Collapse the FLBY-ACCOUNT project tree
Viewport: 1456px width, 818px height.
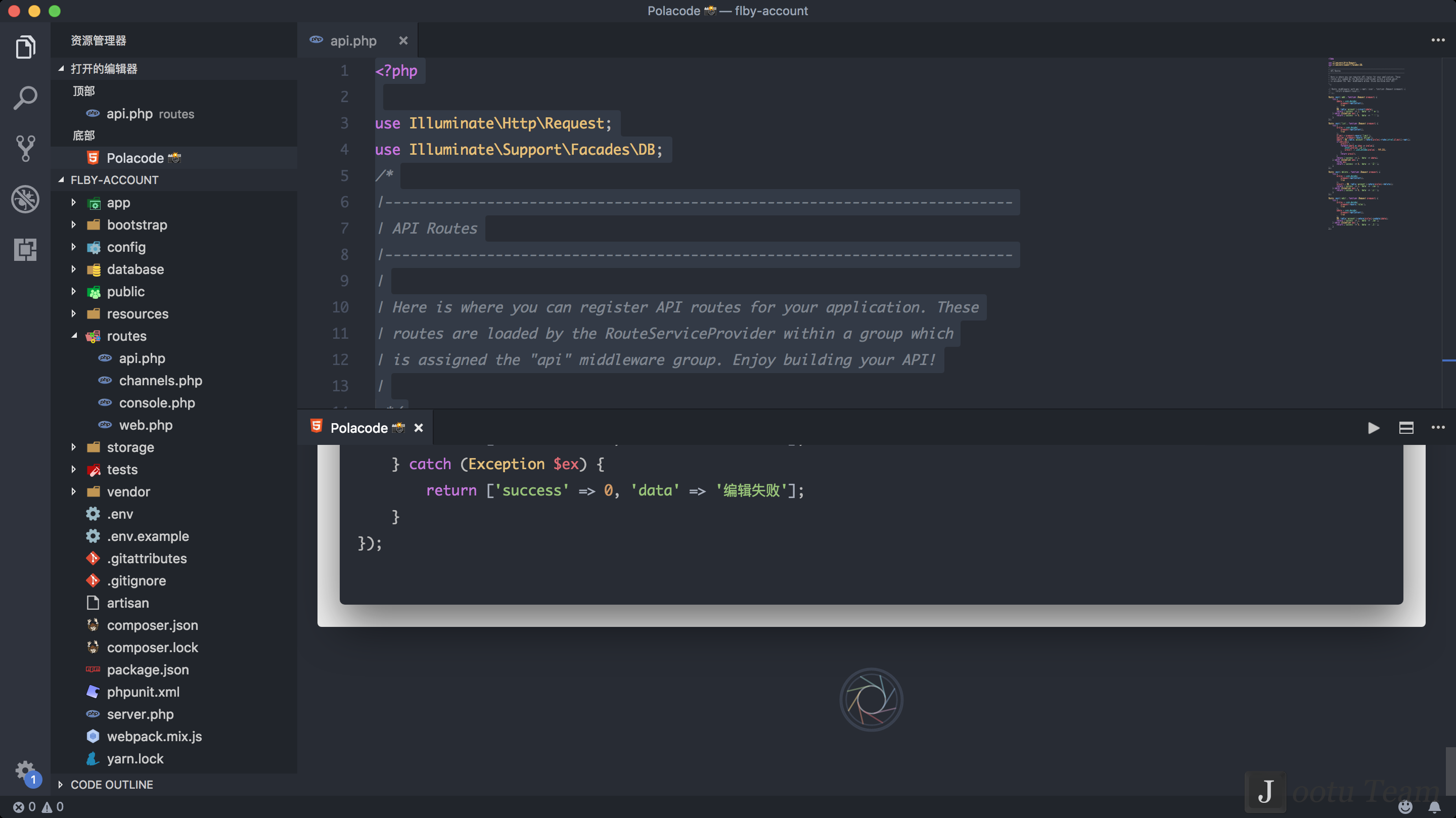tap(61, 180)
